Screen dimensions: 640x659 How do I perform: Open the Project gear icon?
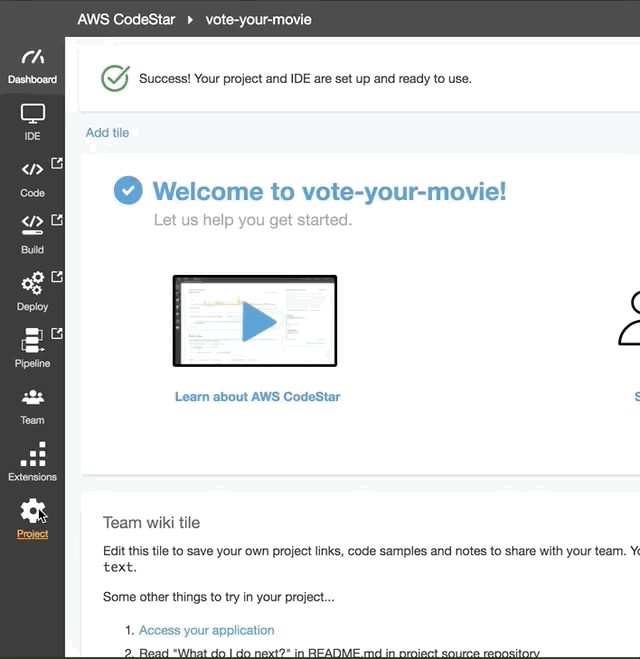tap(32, 511)
